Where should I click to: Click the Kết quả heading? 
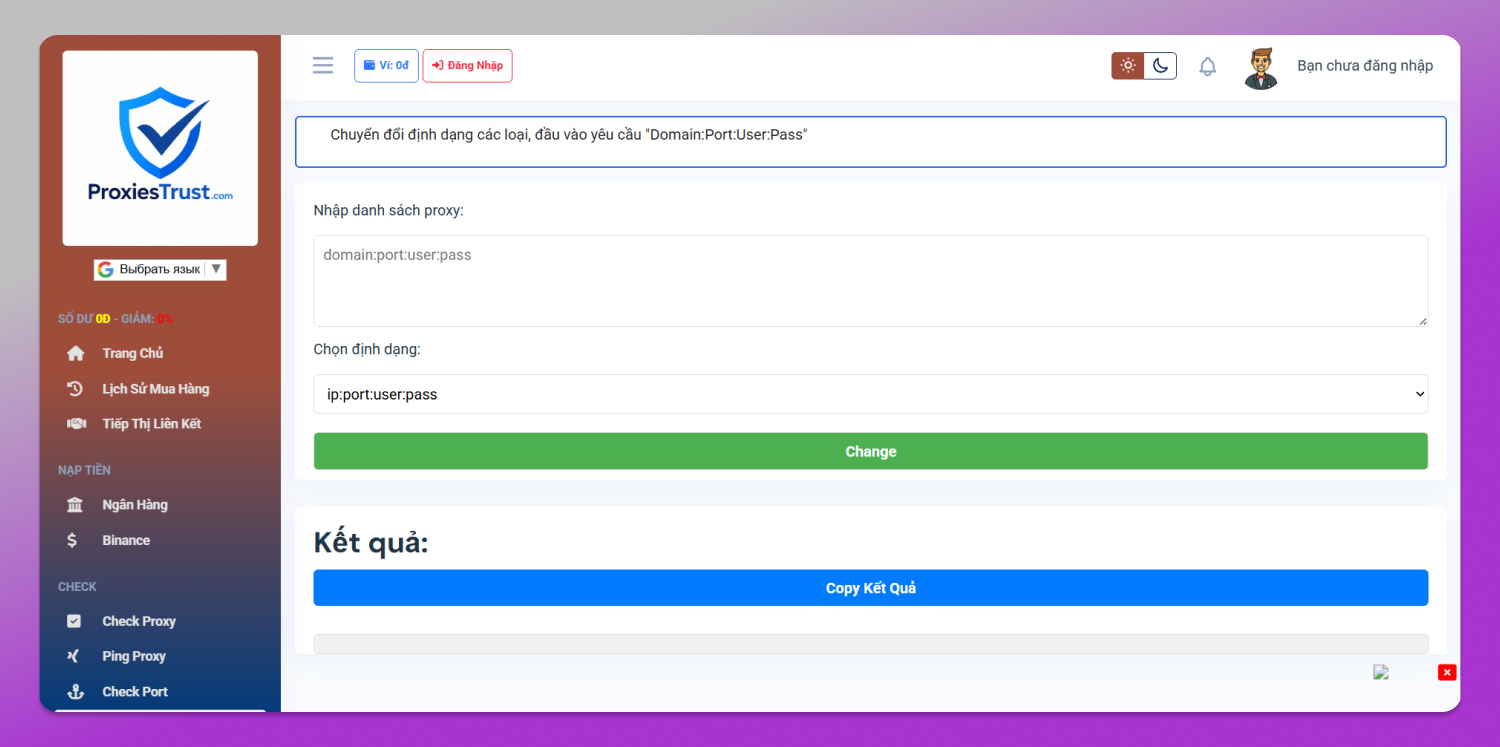coord(371,543)
